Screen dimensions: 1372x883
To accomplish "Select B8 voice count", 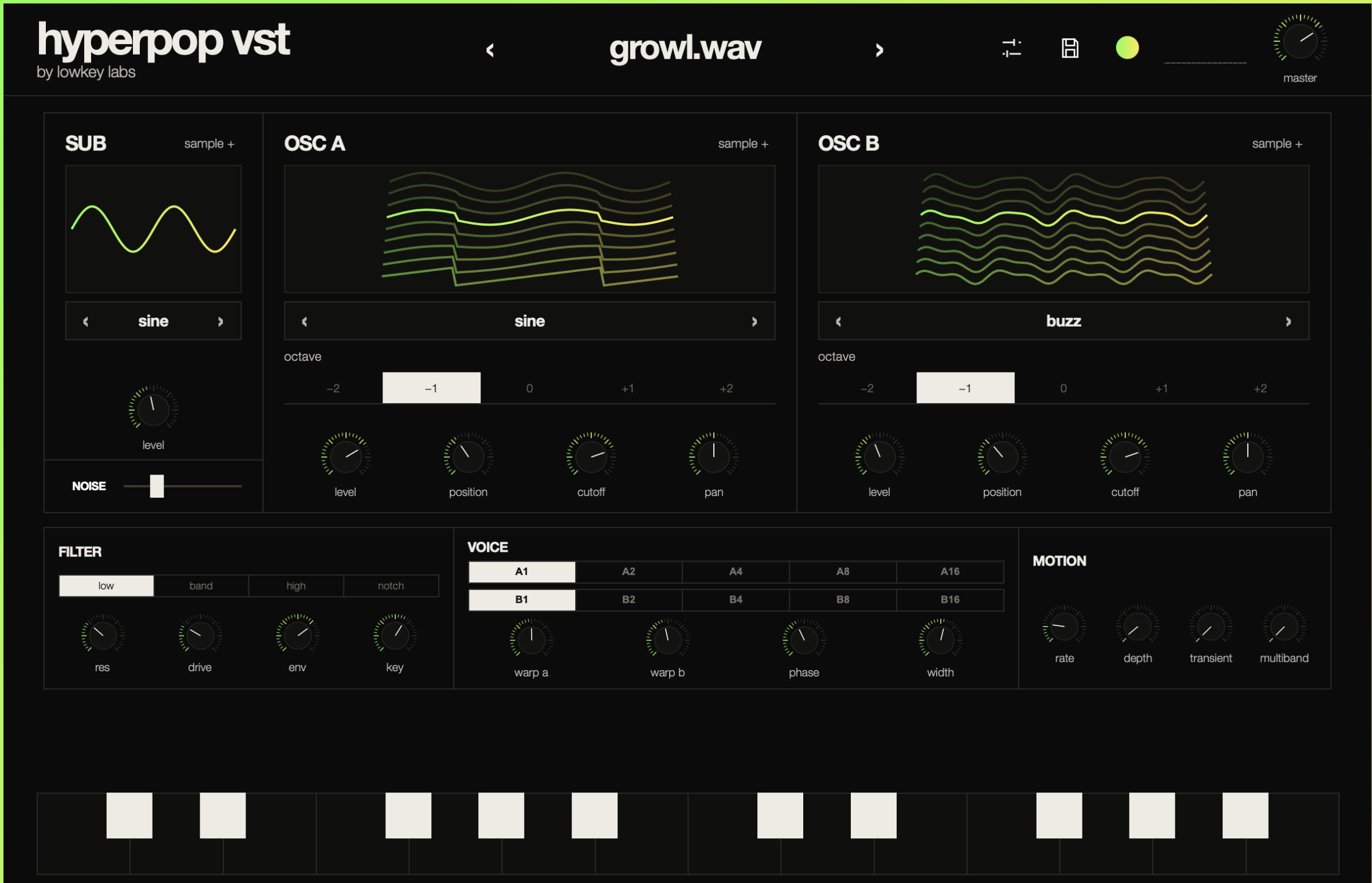I will pos(843,599).
